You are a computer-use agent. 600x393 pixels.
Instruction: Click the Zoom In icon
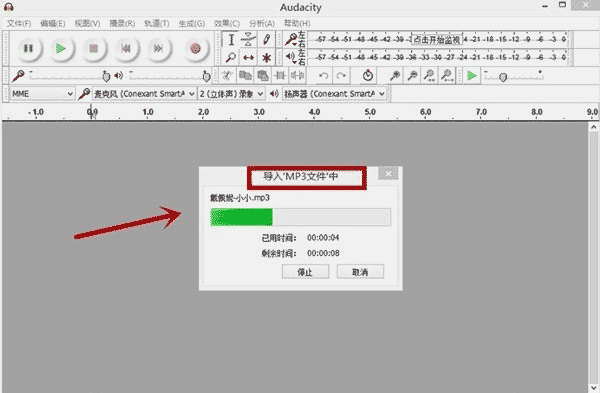pos(395,76)
